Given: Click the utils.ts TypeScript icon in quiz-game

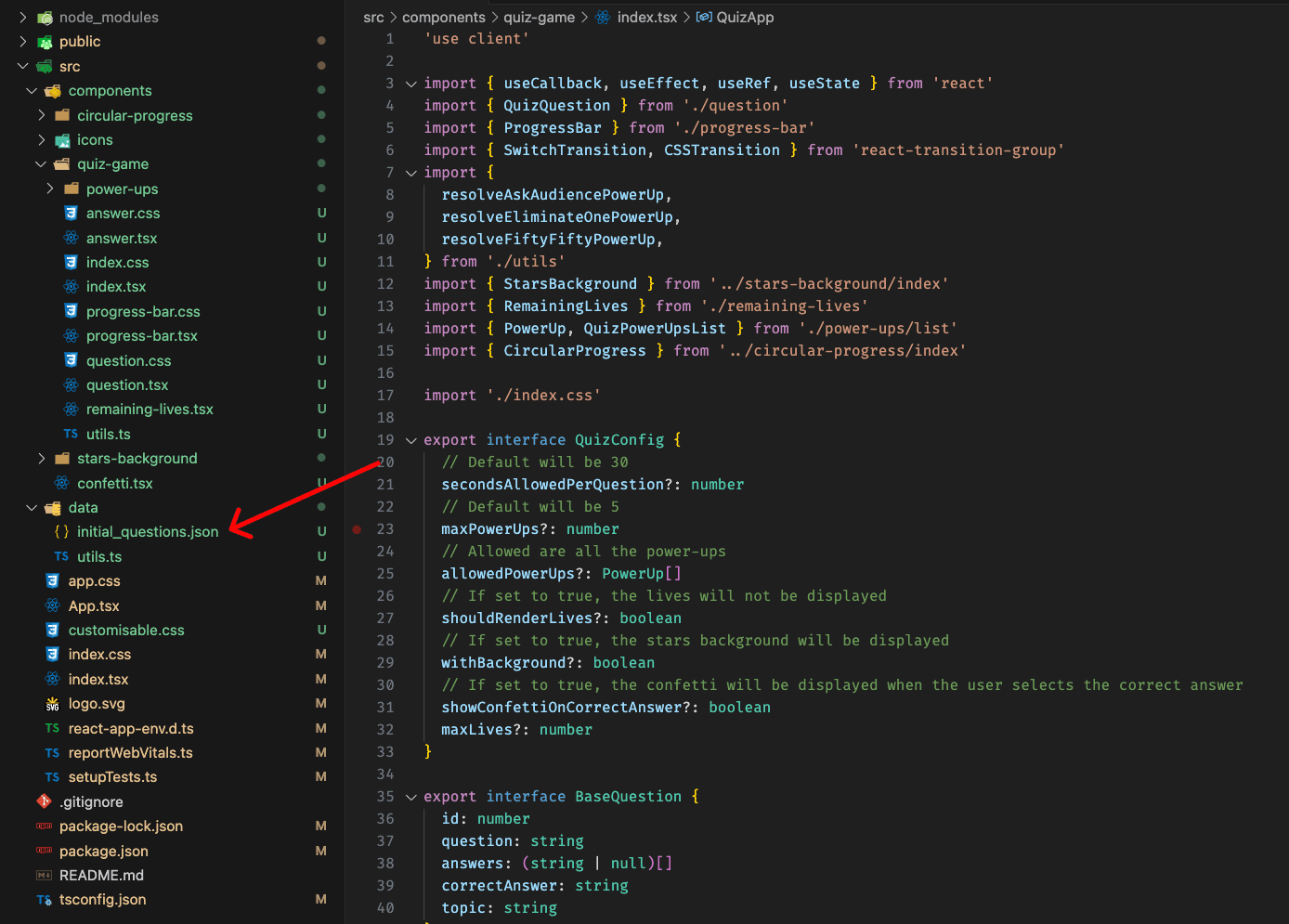Looking at the screenshot, I should [x=71, y=434].
